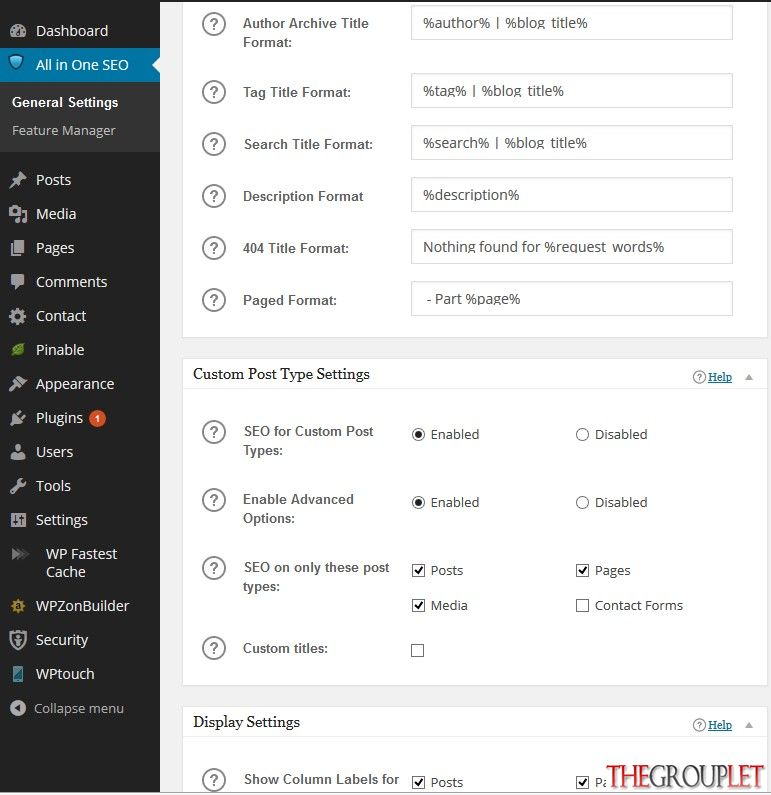The width and height of the screenshot is (771, 795).
Task: Click the Security shield icon
Action: [x=18, y=640]
